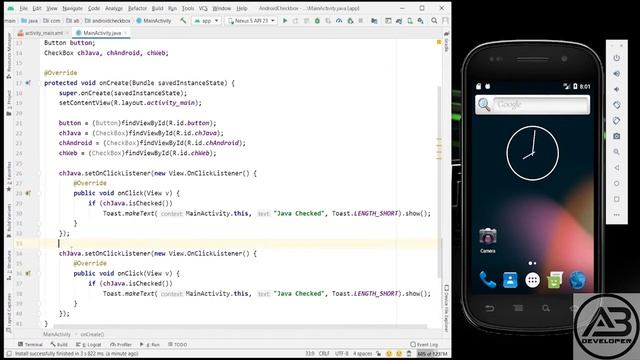Viewport: 640px width, 360px height.
Task: Open the Terminal tool window
Action: 31,344
